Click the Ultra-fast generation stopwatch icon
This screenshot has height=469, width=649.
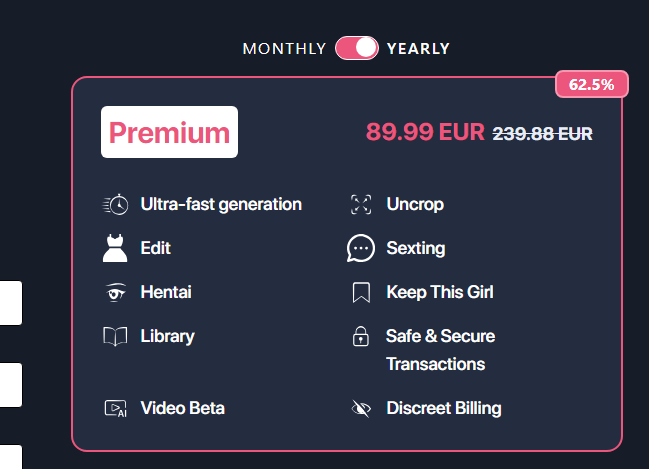[x=115, y=204]
